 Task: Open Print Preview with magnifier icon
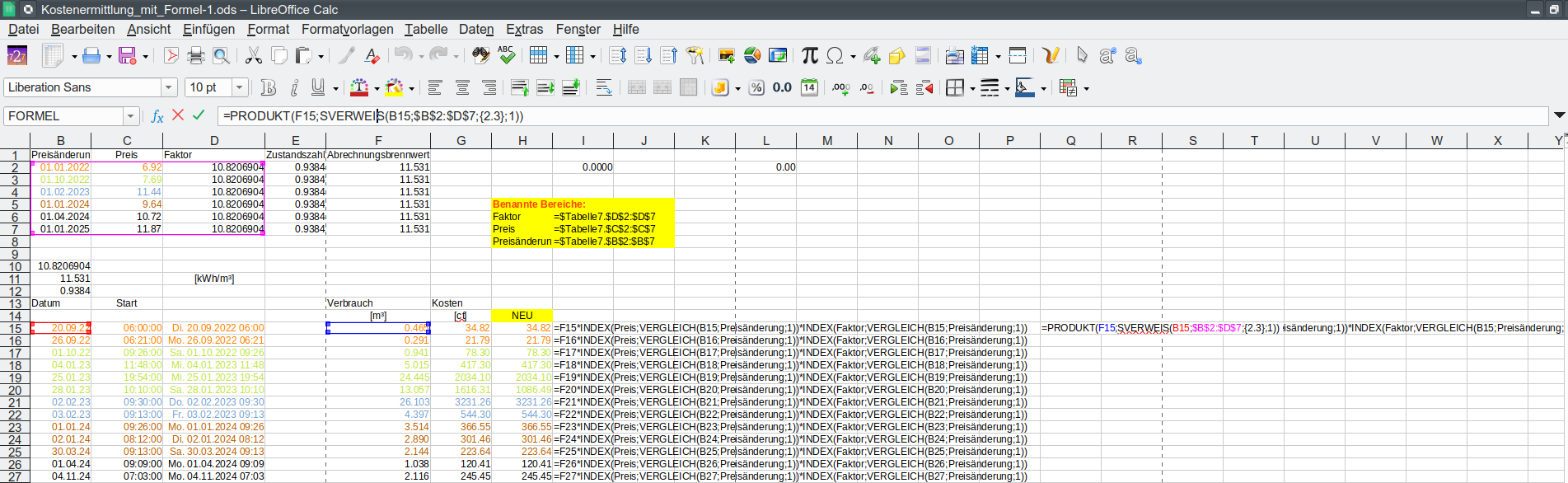point(221,55)
